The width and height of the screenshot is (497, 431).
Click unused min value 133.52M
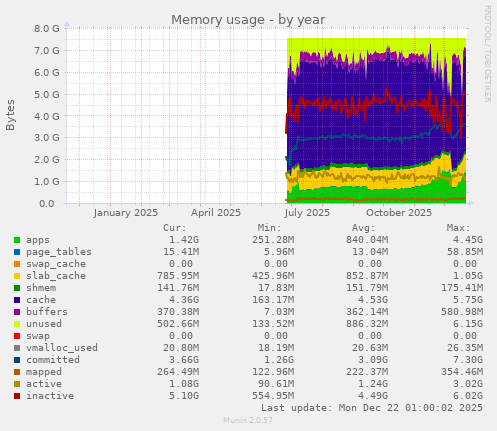point(273,324)
